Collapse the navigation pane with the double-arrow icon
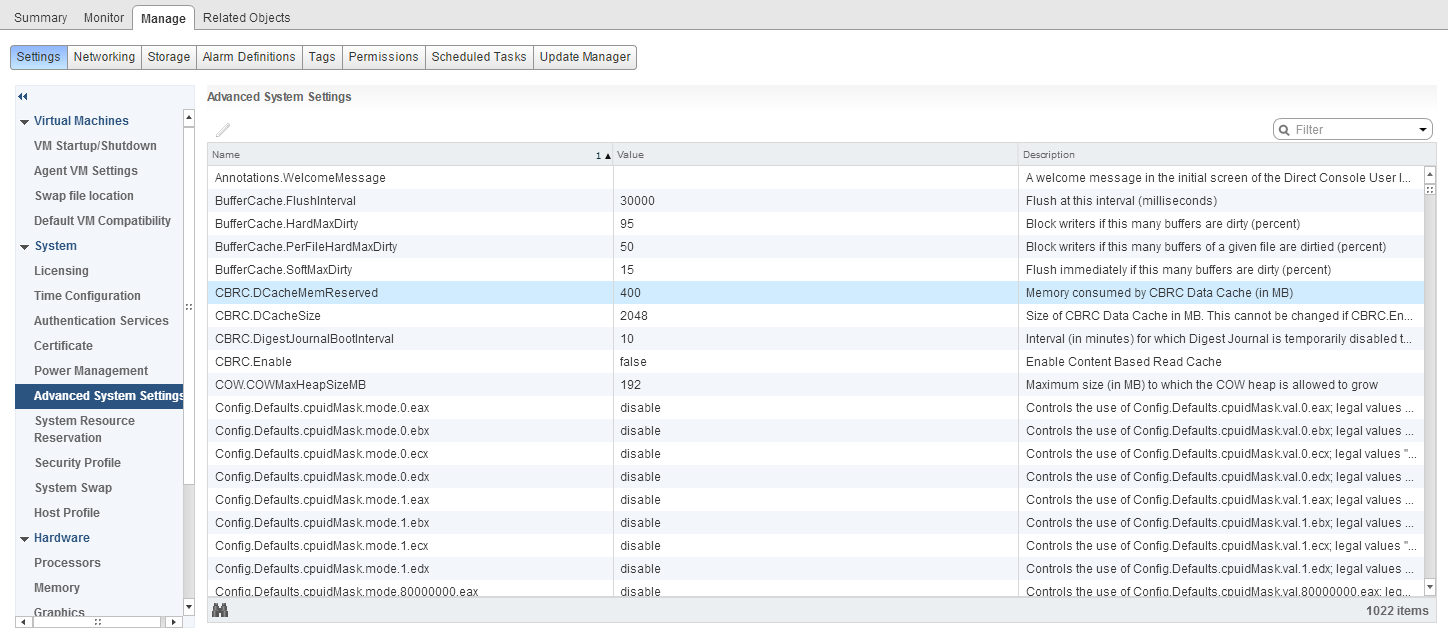 (23, 97)
